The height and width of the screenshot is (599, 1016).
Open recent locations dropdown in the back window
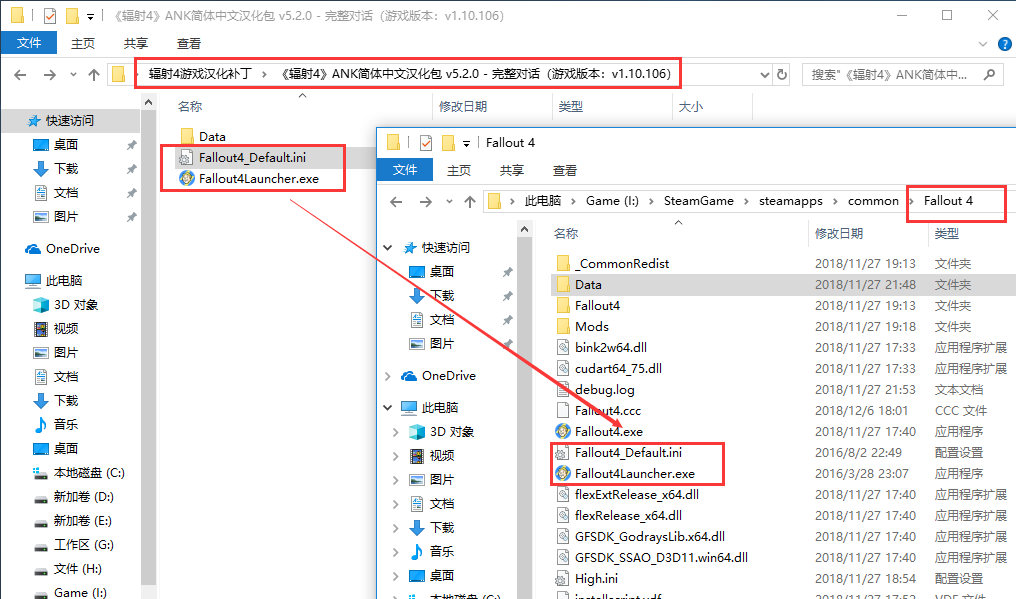73,75
